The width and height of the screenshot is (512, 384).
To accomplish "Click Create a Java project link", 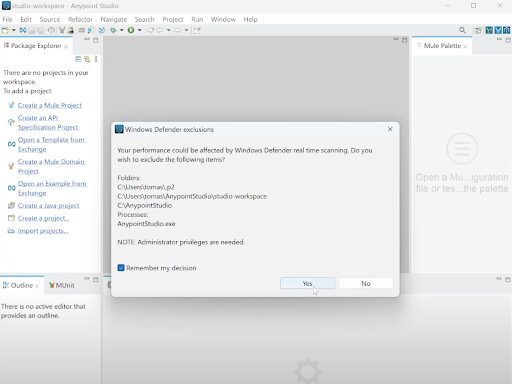I will pos(48,206).
